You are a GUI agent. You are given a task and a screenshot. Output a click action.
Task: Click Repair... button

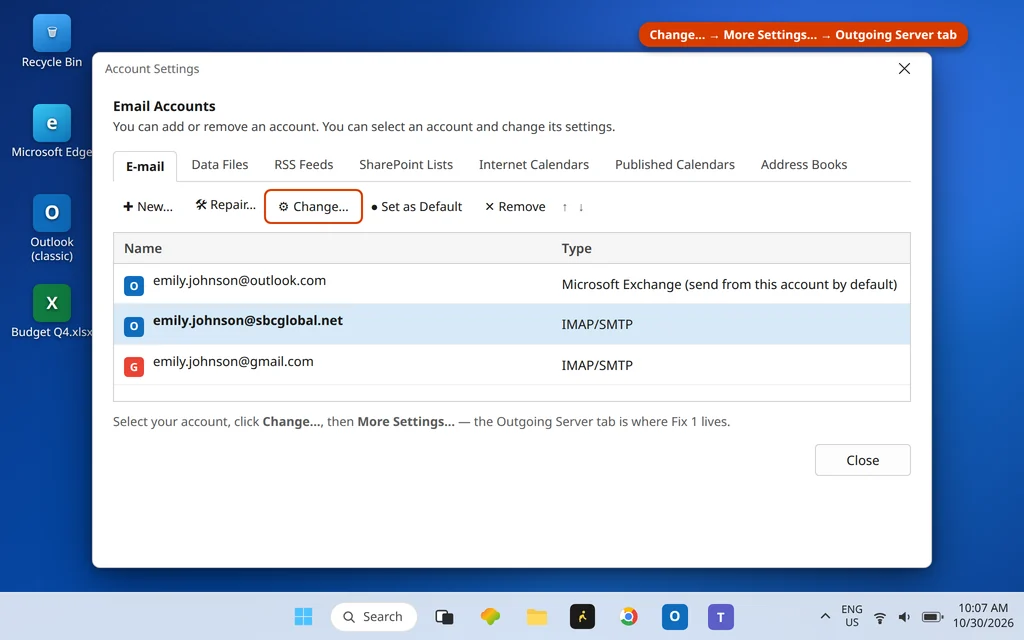[225, 205]
